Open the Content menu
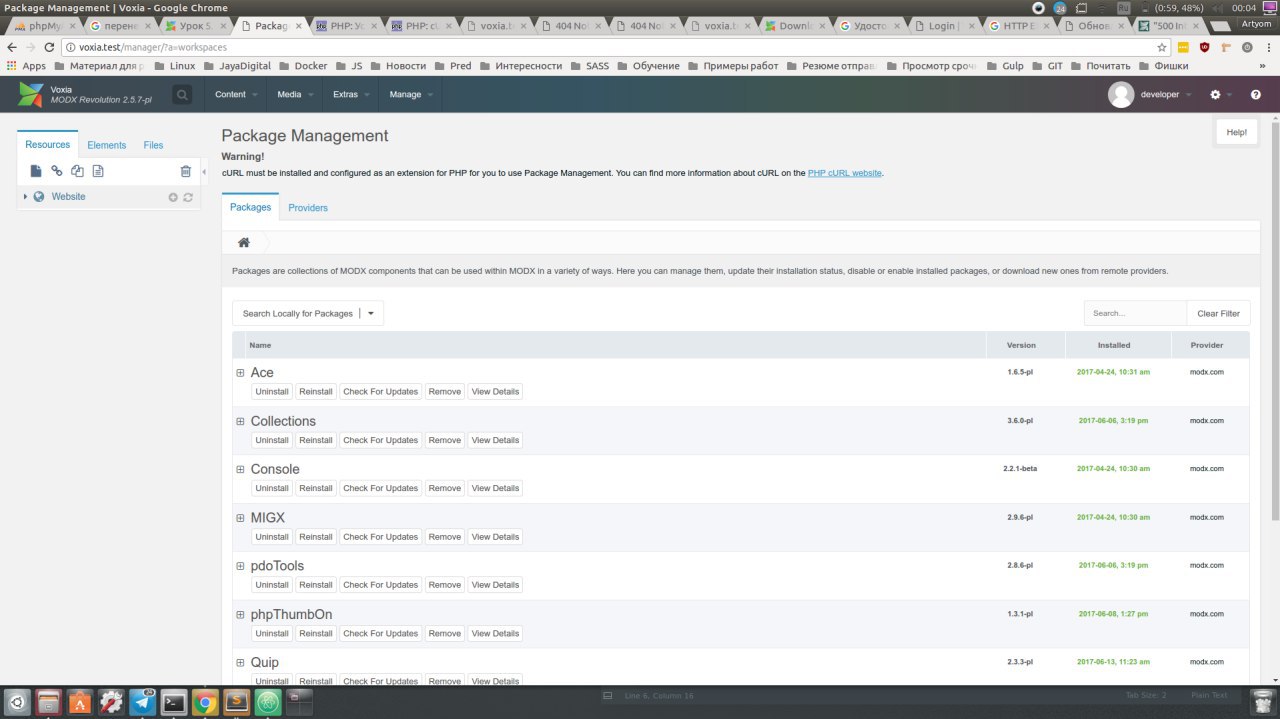The image size is (1280, 719). click(237, 95)
